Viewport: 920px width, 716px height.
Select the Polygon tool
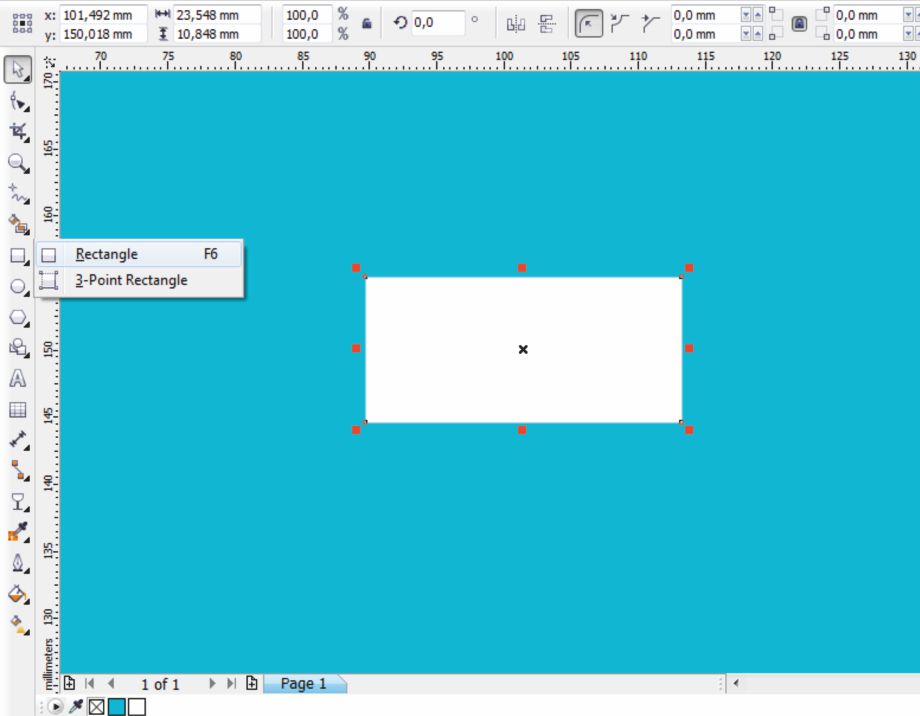coord(19,318)
